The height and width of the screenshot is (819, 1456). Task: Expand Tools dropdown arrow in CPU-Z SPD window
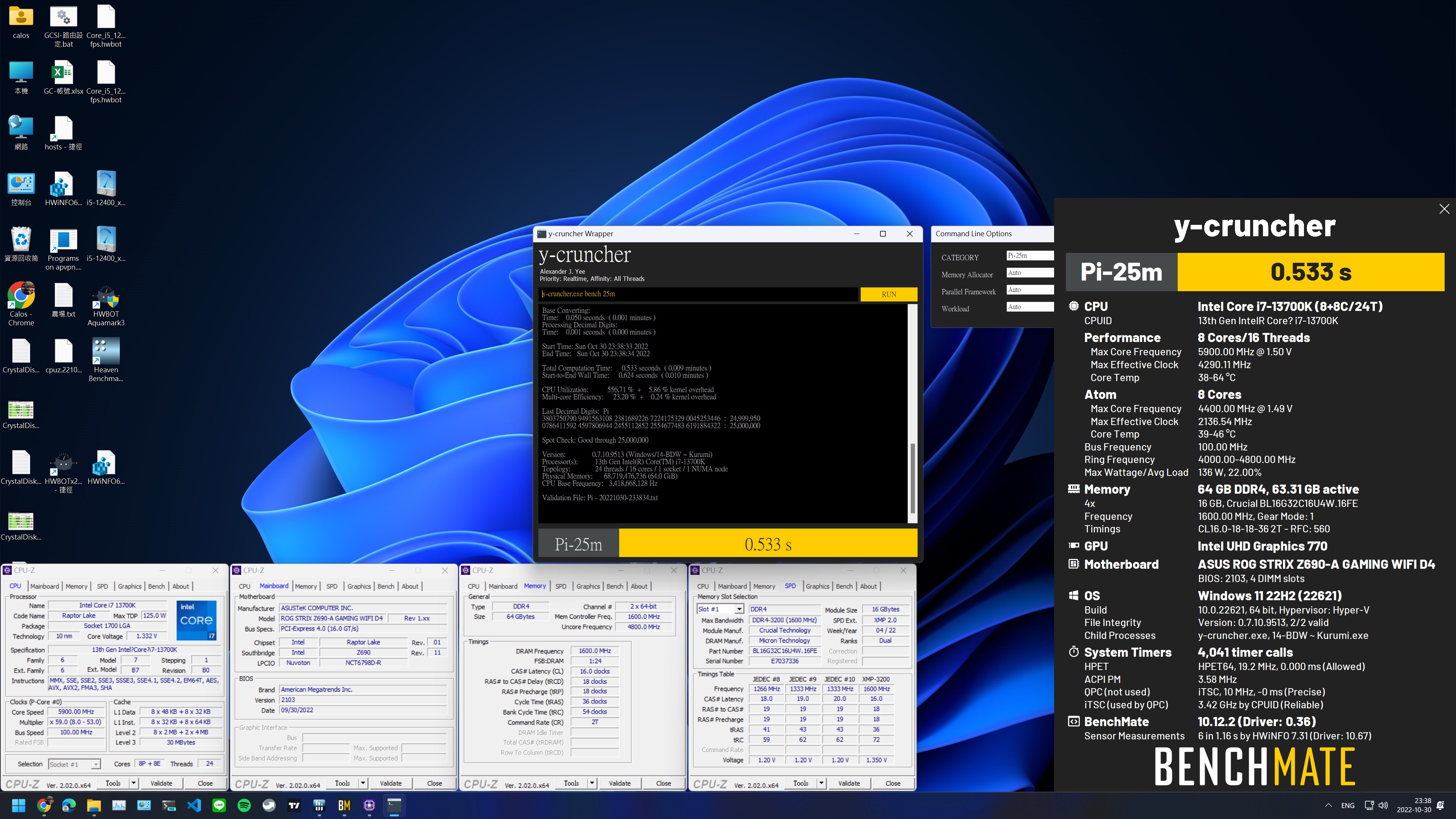821,783
